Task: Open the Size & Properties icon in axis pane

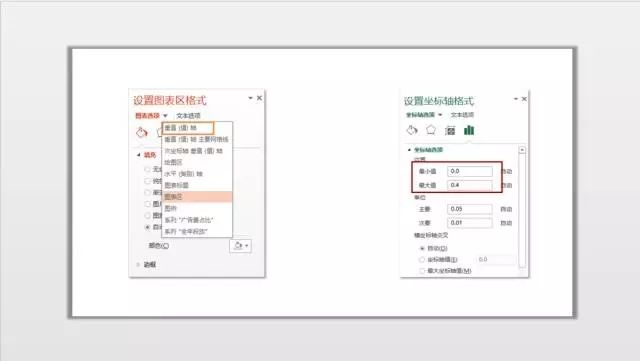Action: (450, 131)
